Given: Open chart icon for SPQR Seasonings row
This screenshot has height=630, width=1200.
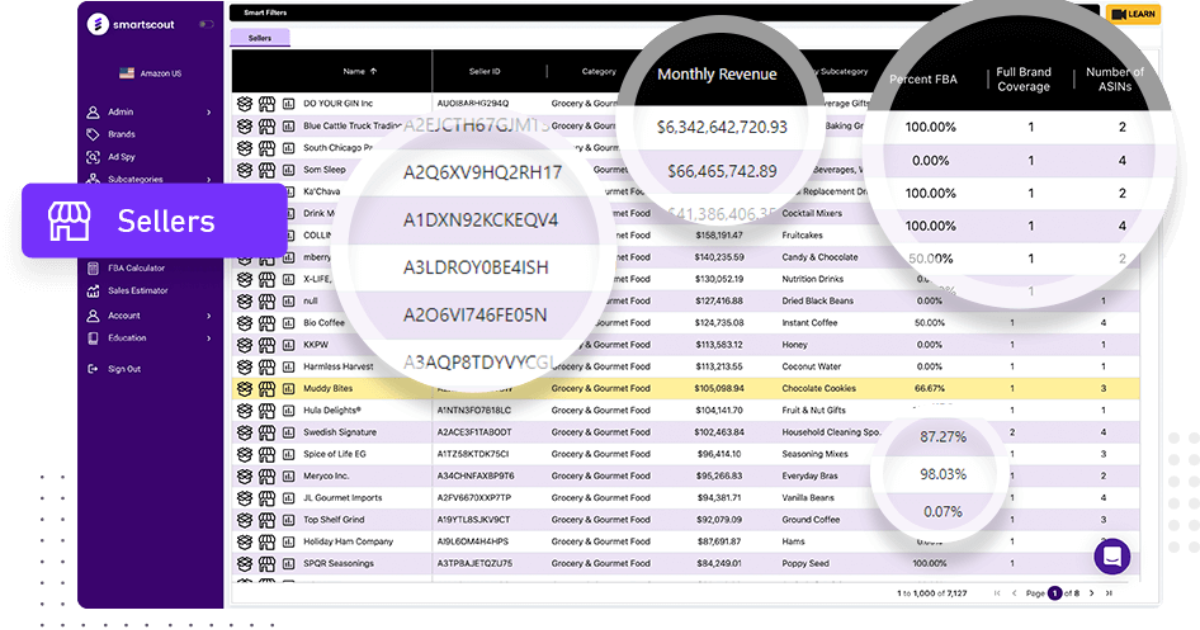Looking at the screenshot, I should [289, 564].
